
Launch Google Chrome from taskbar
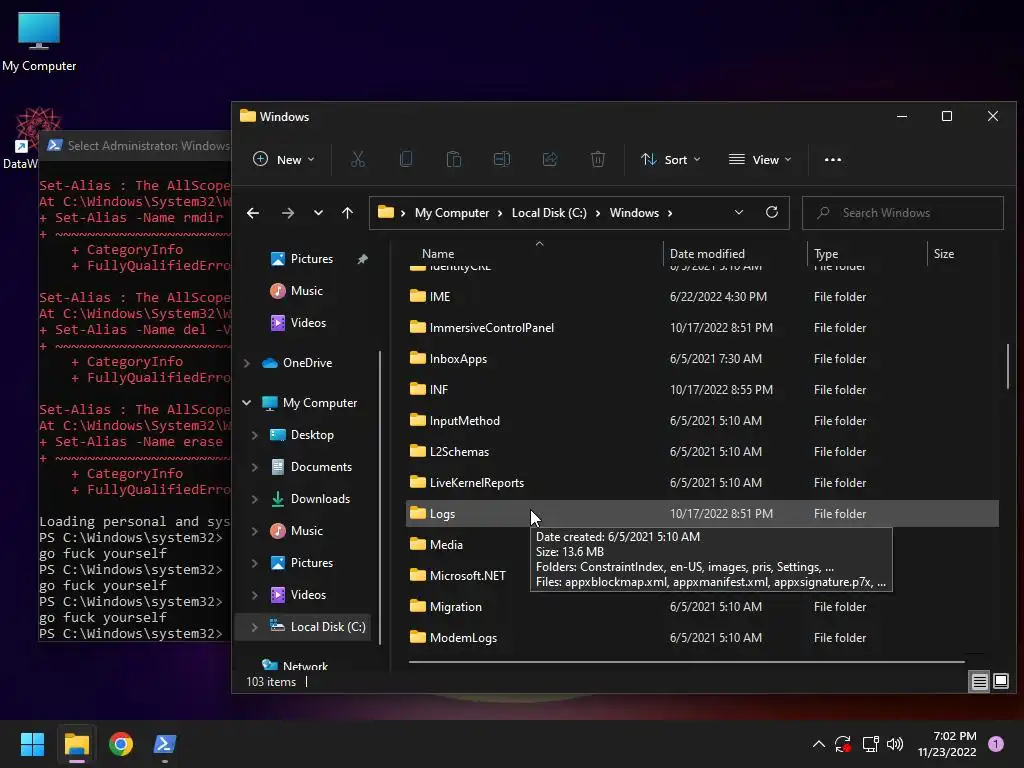pos(121,744)
